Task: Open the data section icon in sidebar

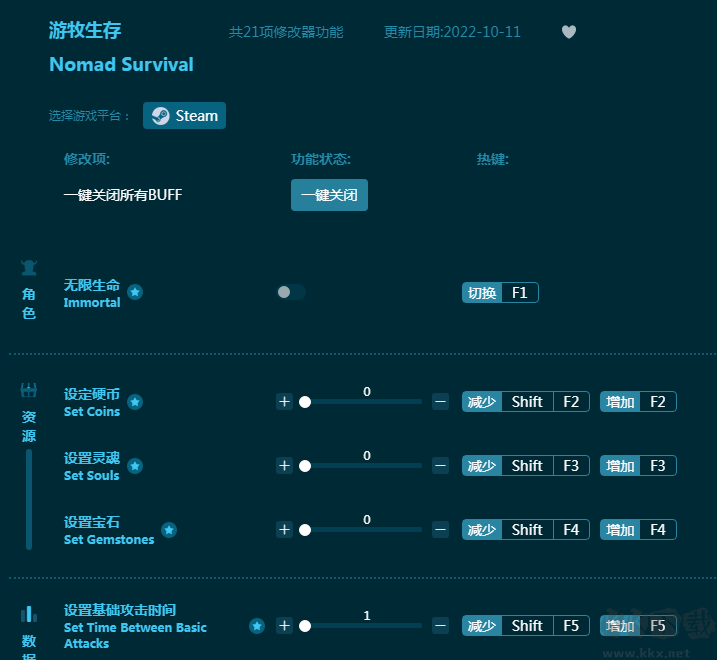Action: tap(29, 614)
